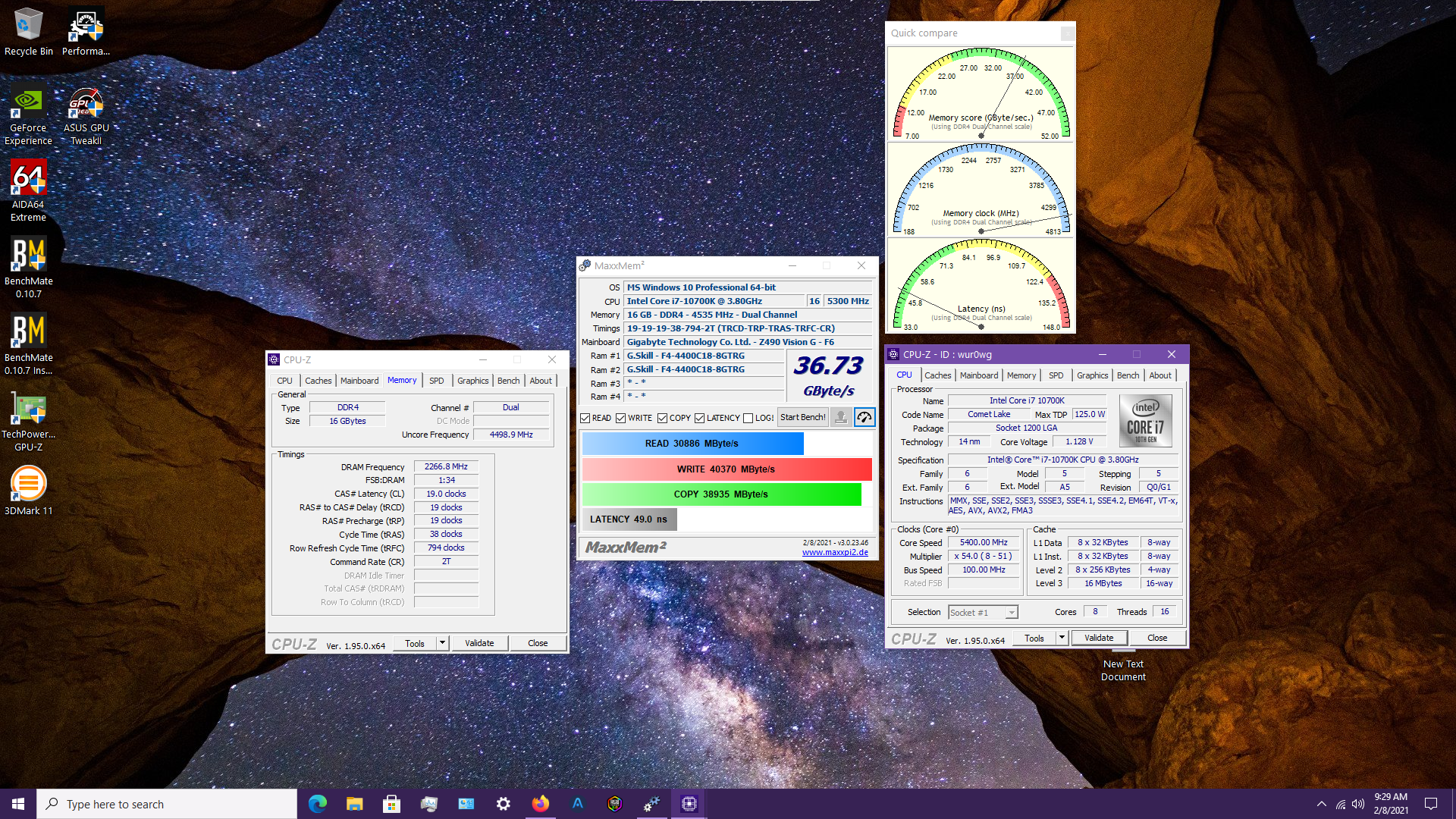Open the Socket #1 selection dropdown
This screenshot has height=819, width=1456.
tap(1012, 613)
